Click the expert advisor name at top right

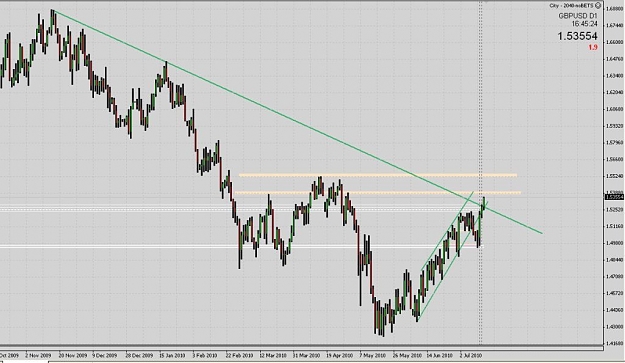pos(572,6)
